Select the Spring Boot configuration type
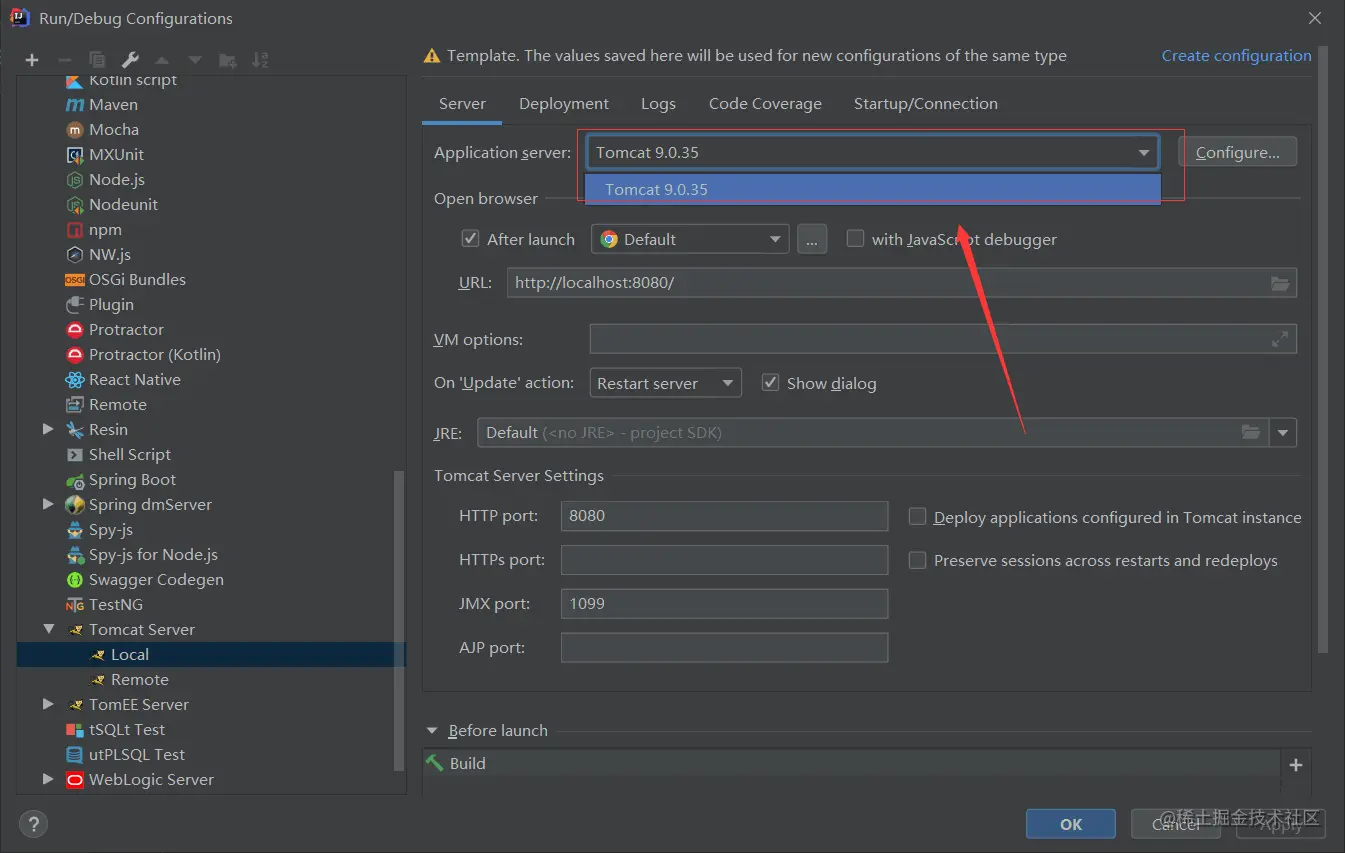Viewport: 1345px width, 853px height. (x=132, y=479)
